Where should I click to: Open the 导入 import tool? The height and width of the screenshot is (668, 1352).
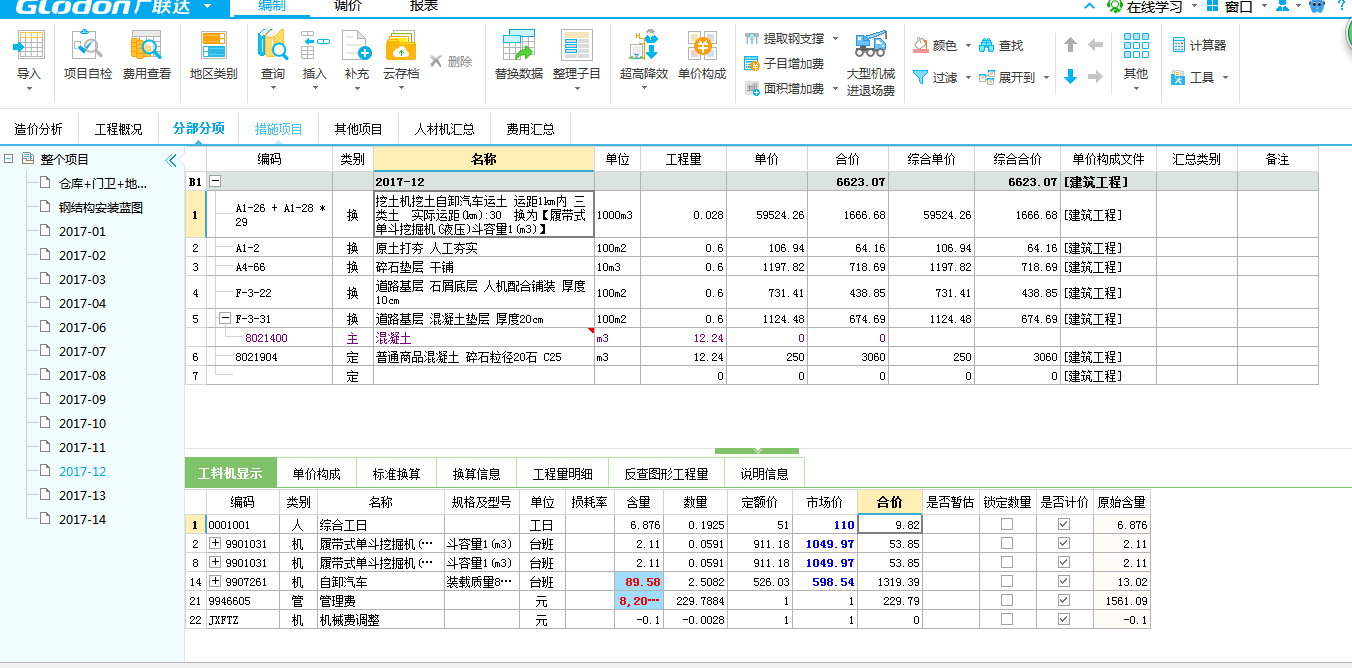pos(29,56)
